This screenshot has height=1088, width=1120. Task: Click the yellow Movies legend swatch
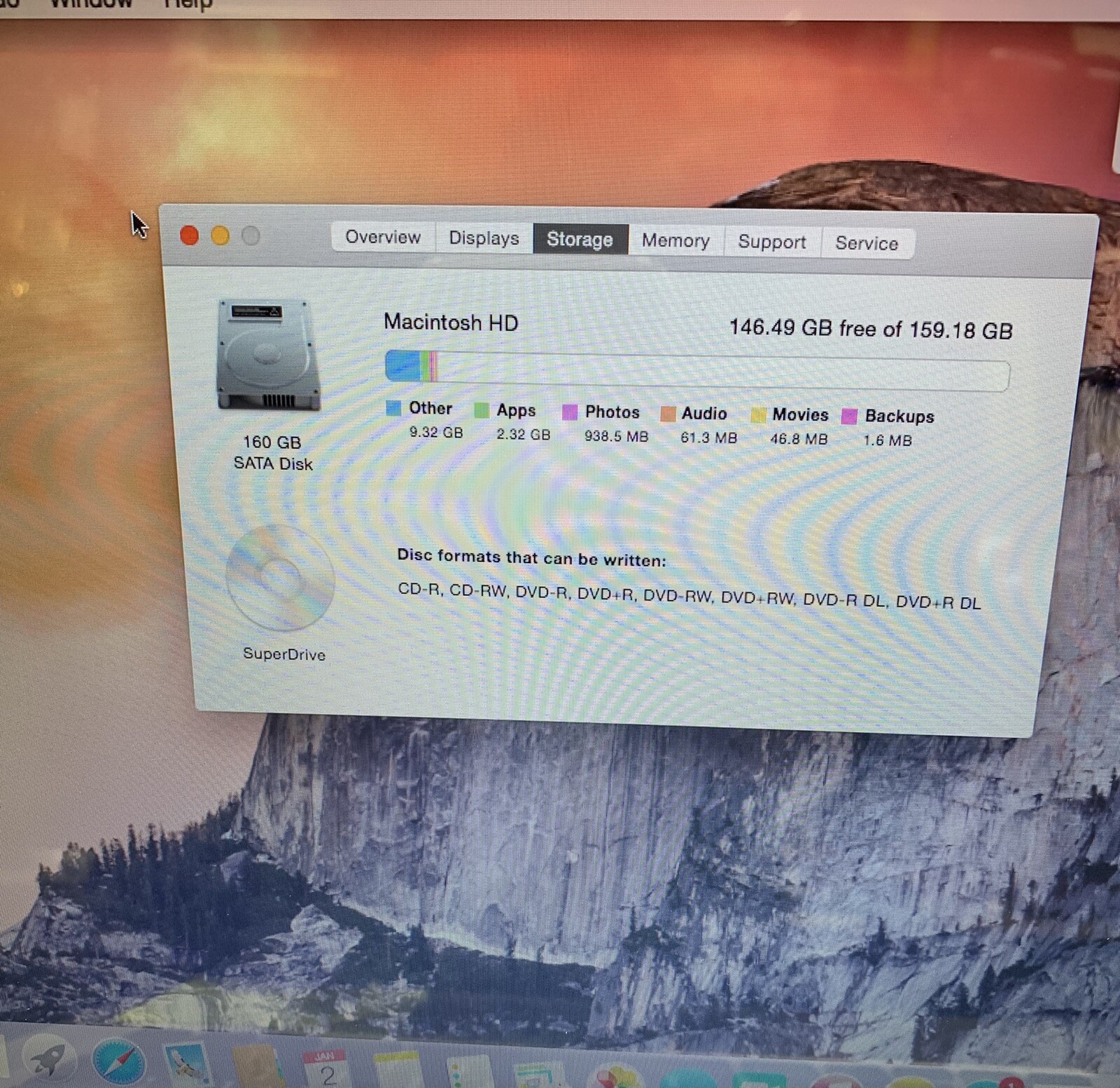pos(758,415)
